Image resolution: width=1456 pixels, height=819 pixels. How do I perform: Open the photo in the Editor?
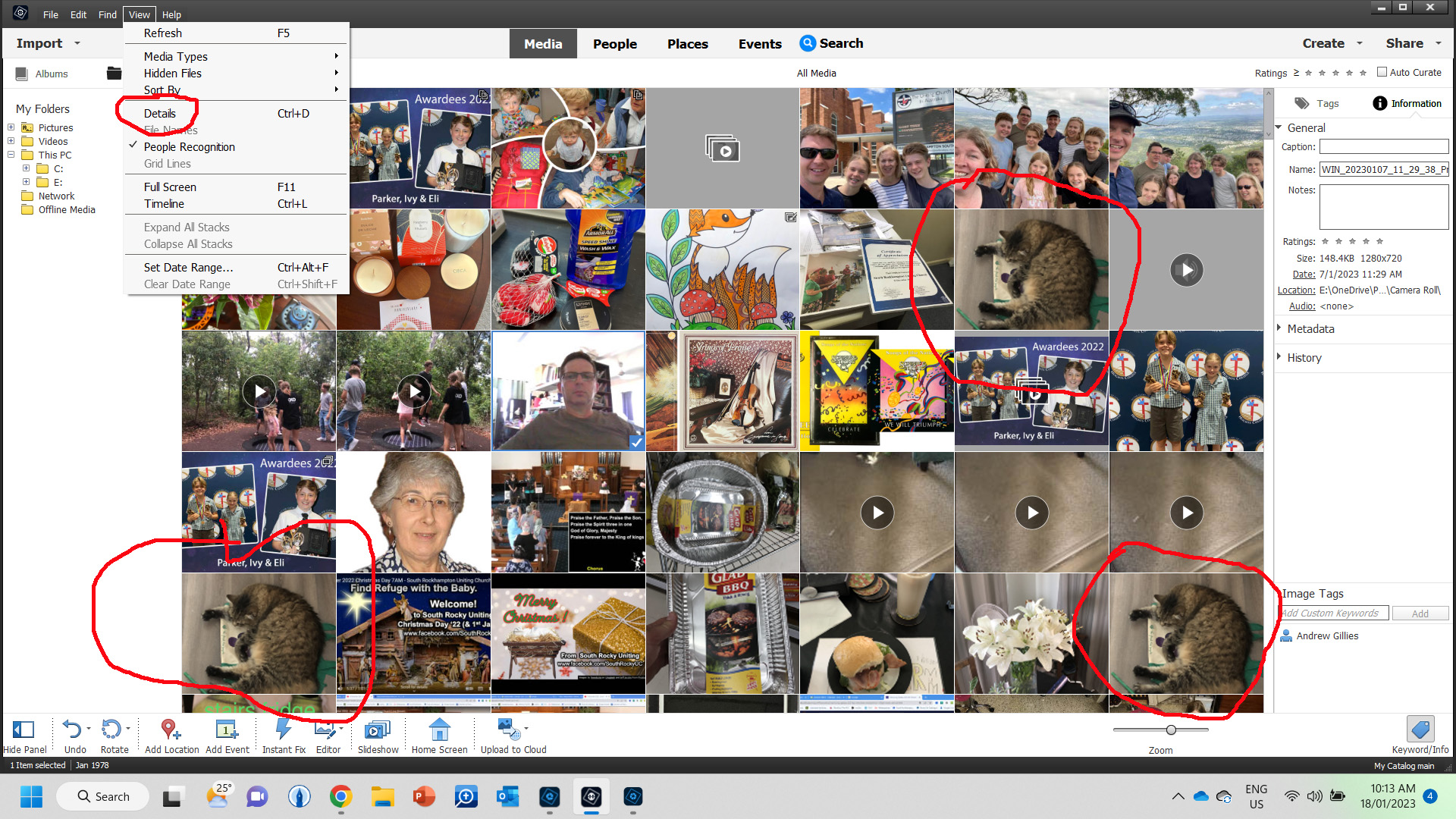click(x=328, y=733)
